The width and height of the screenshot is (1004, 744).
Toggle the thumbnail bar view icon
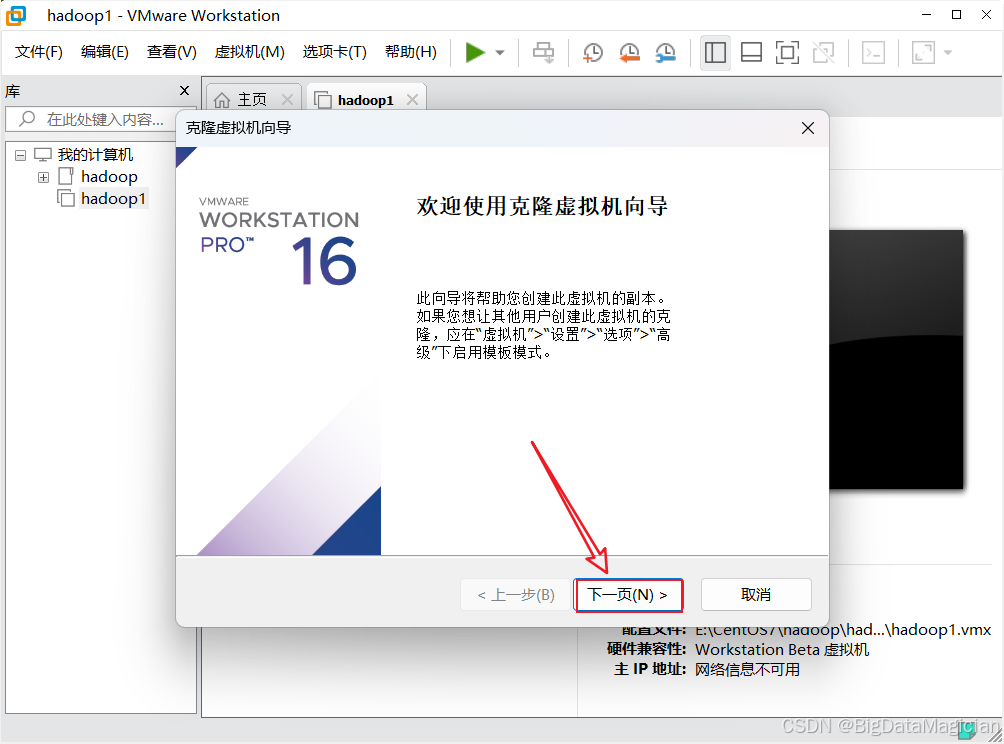tap(751, 53)
